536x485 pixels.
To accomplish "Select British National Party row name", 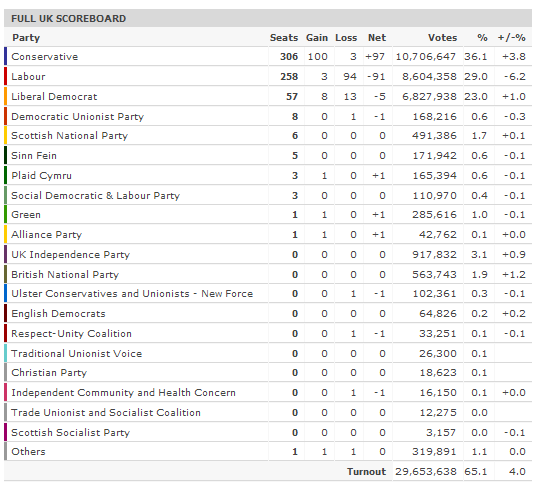I will [x=65, y=274].
